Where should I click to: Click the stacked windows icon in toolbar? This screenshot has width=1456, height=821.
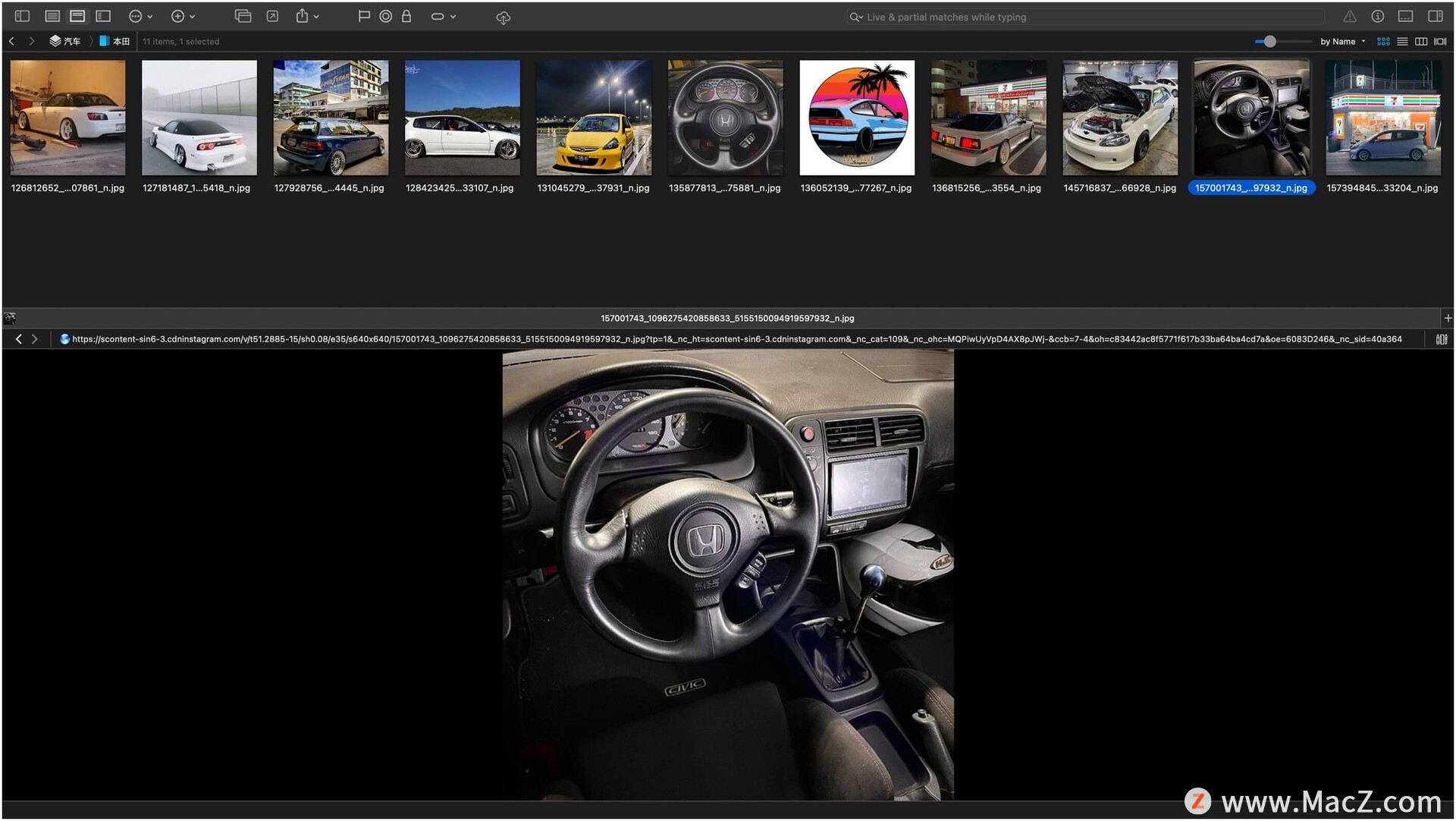click(243, 16)
